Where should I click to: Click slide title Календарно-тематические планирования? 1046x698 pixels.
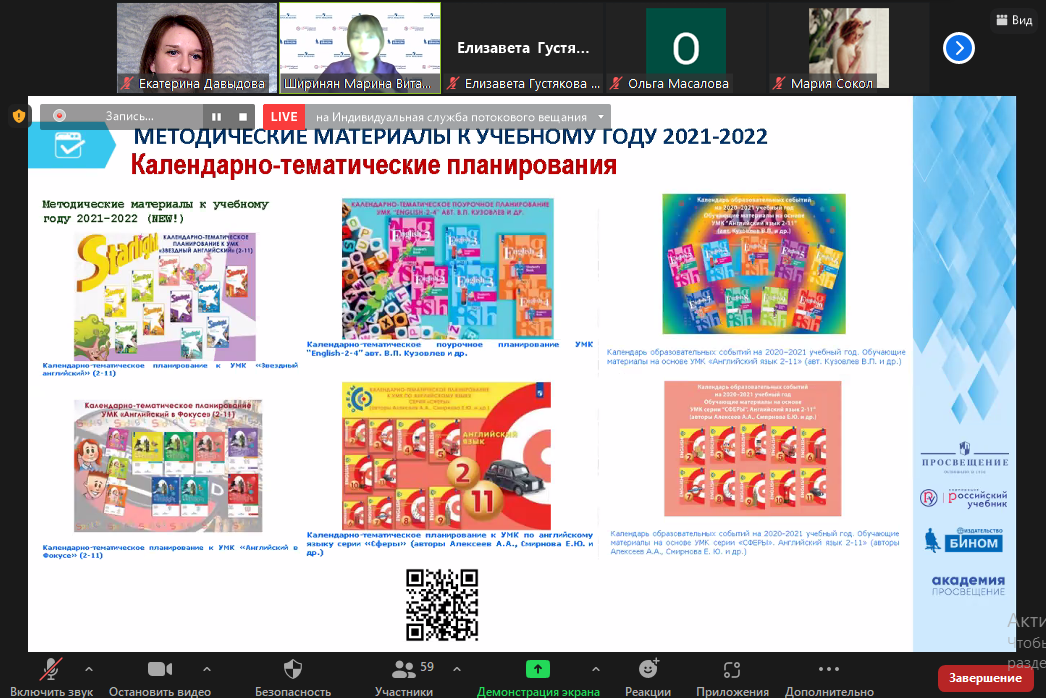coord(374,165)
